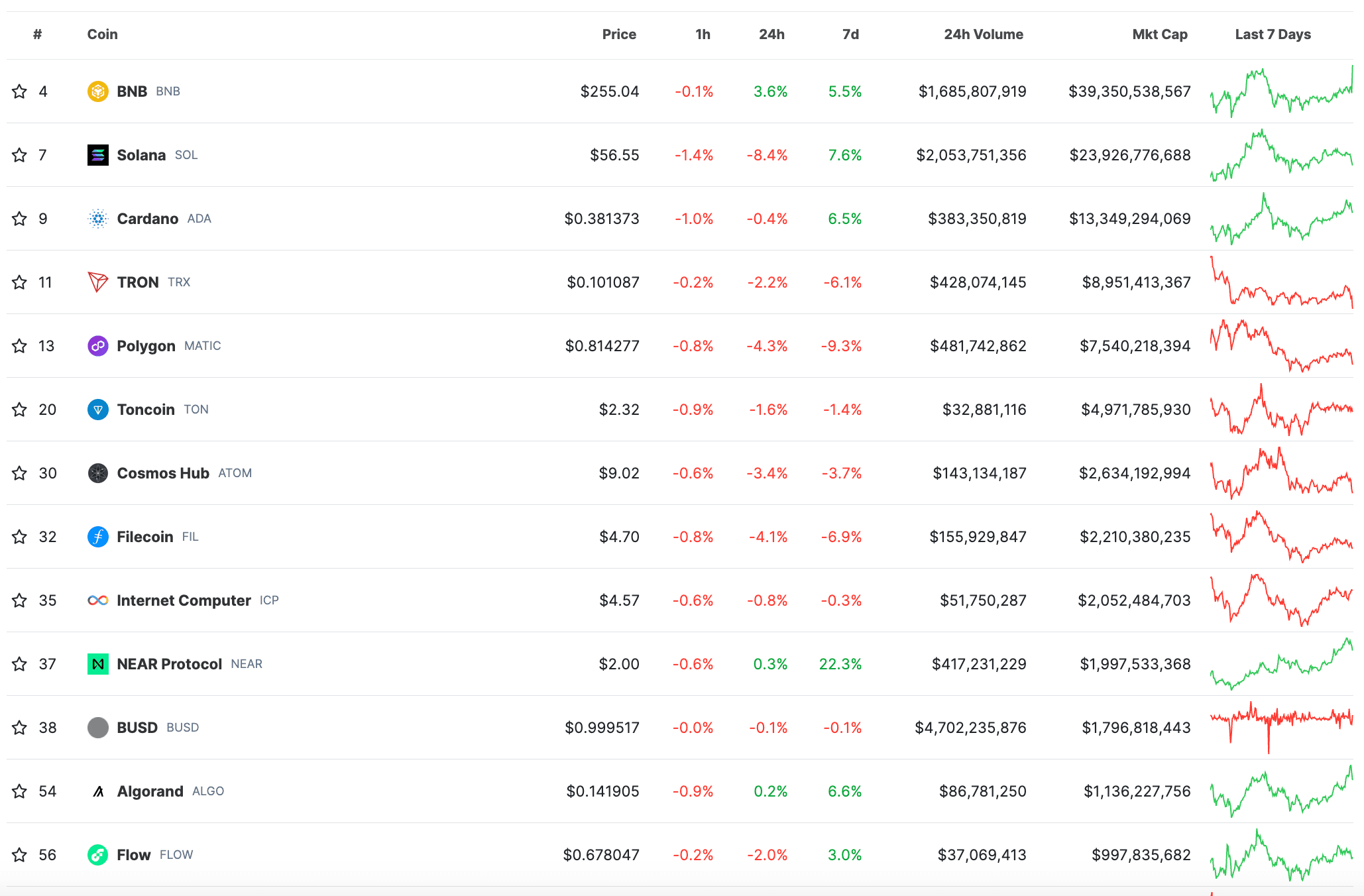Image resolution: width=1364 pixels, height=896 pixels.
Task: Click the Filecoin logo icon
Action: coord(97,537)
